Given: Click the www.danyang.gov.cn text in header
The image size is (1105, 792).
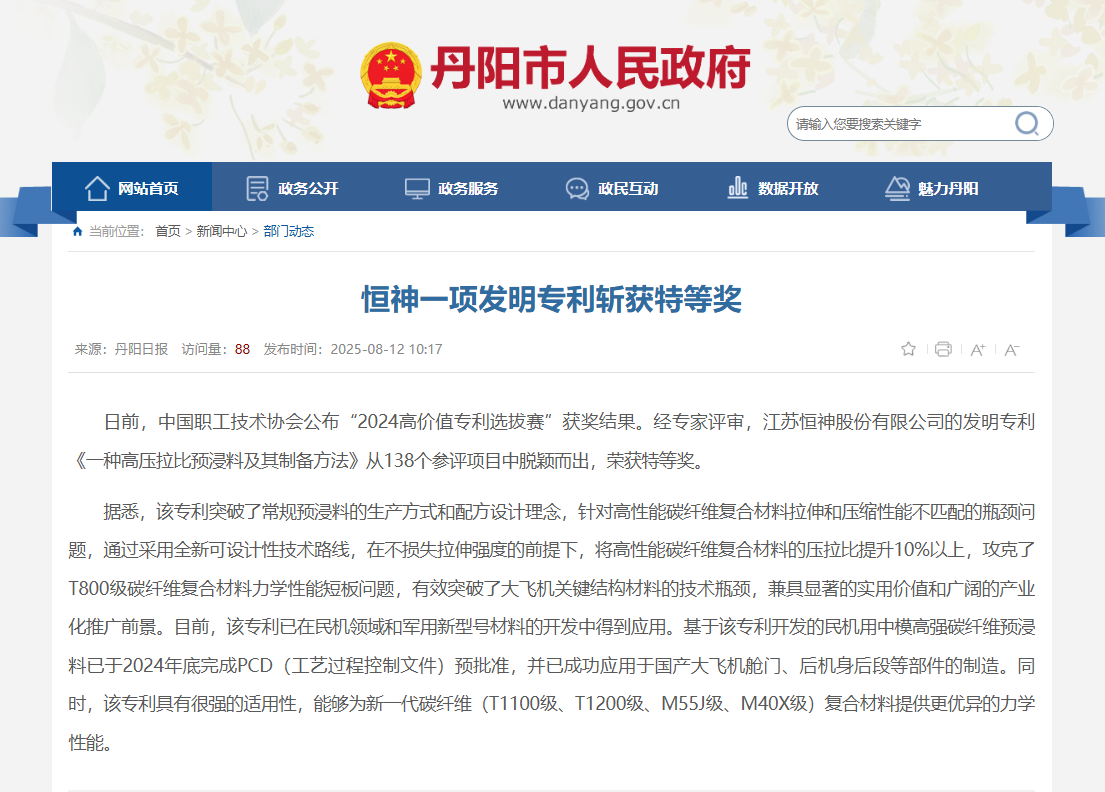Looking at the screenshot, I should [591, 103].
